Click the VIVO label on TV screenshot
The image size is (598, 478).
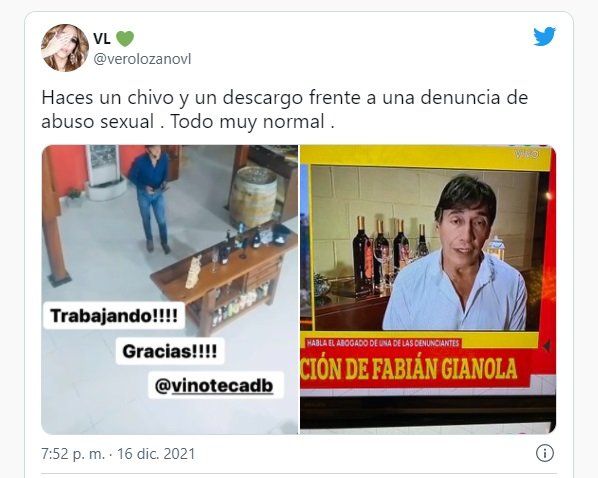click(x=526, y=154)
